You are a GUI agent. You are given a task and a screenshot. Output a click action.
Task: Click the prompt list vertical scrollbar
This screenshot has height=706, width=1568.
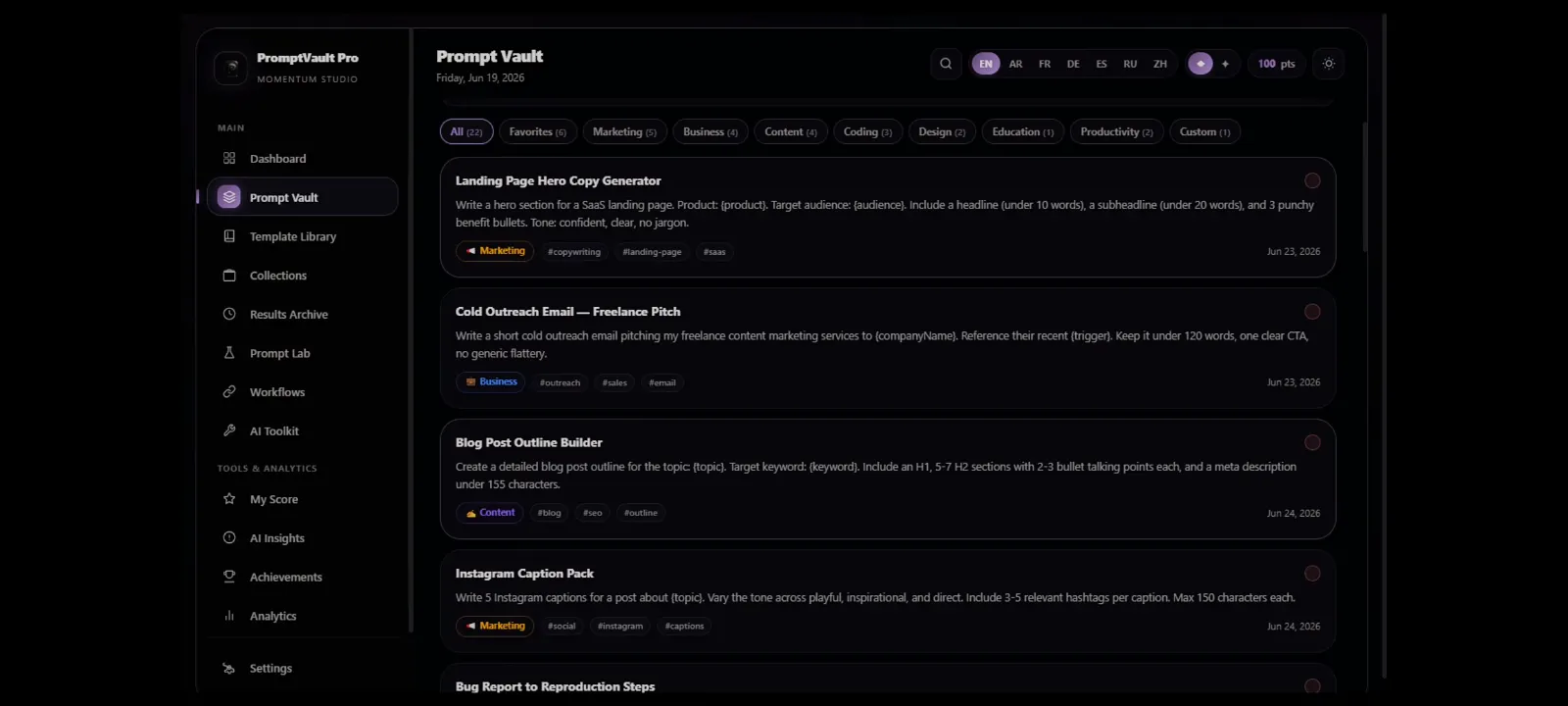[x=1364, y=186]
